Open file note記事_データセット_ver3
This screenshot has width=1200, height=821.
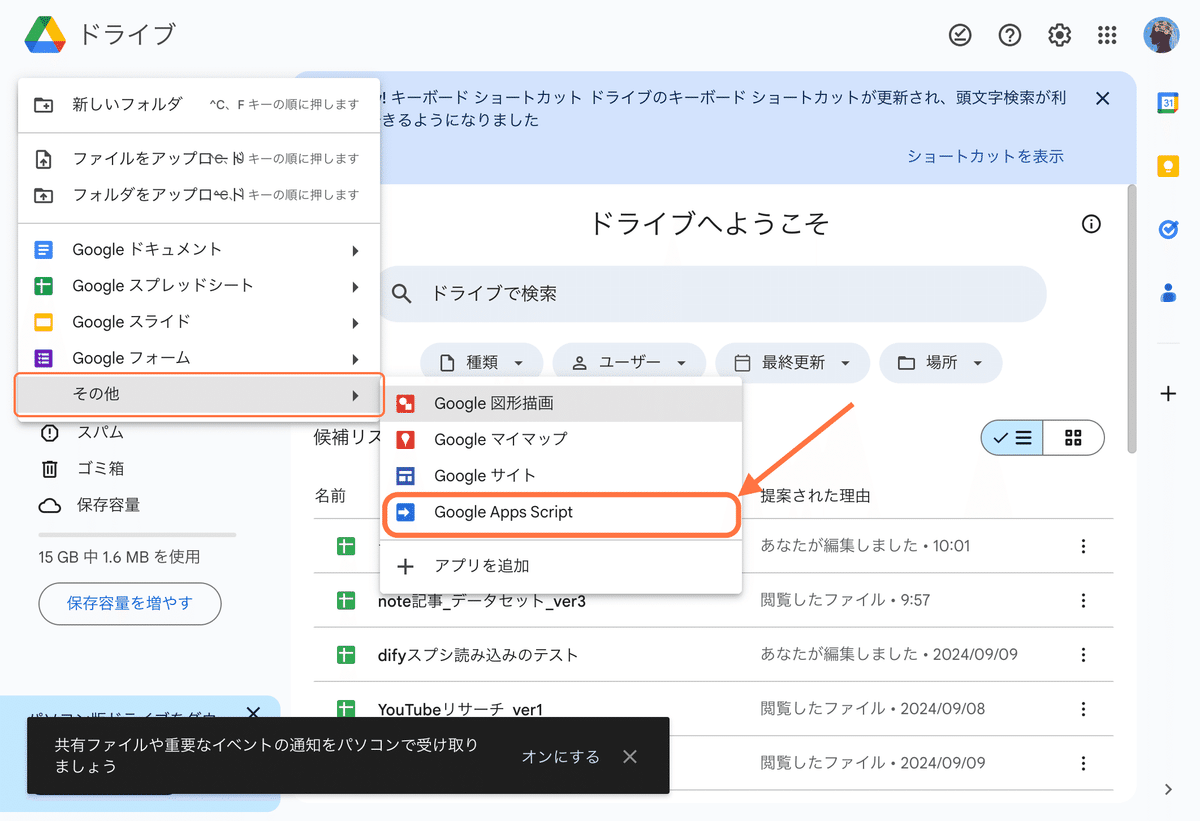point(482,601)
